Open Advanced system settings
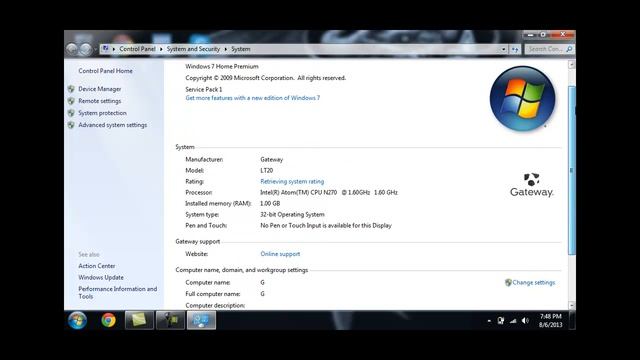This screenshot has height=360, width=640. (x=113, y=125)
